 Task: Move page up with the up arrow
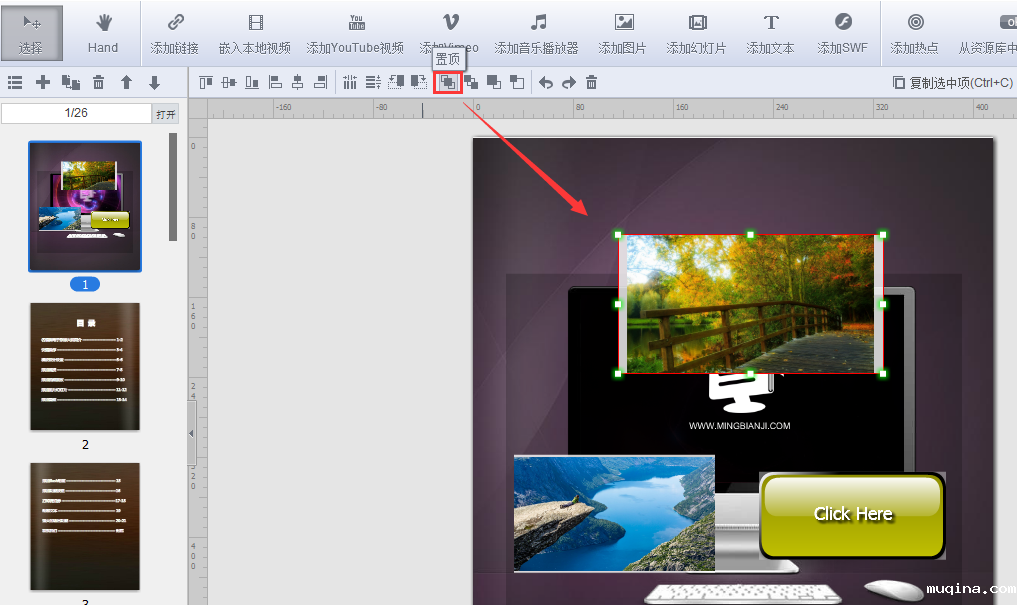coord(126,83)
